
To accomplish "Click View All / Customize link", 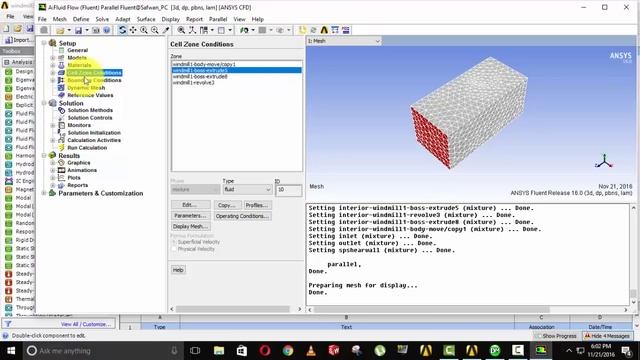I will point(86,324).
